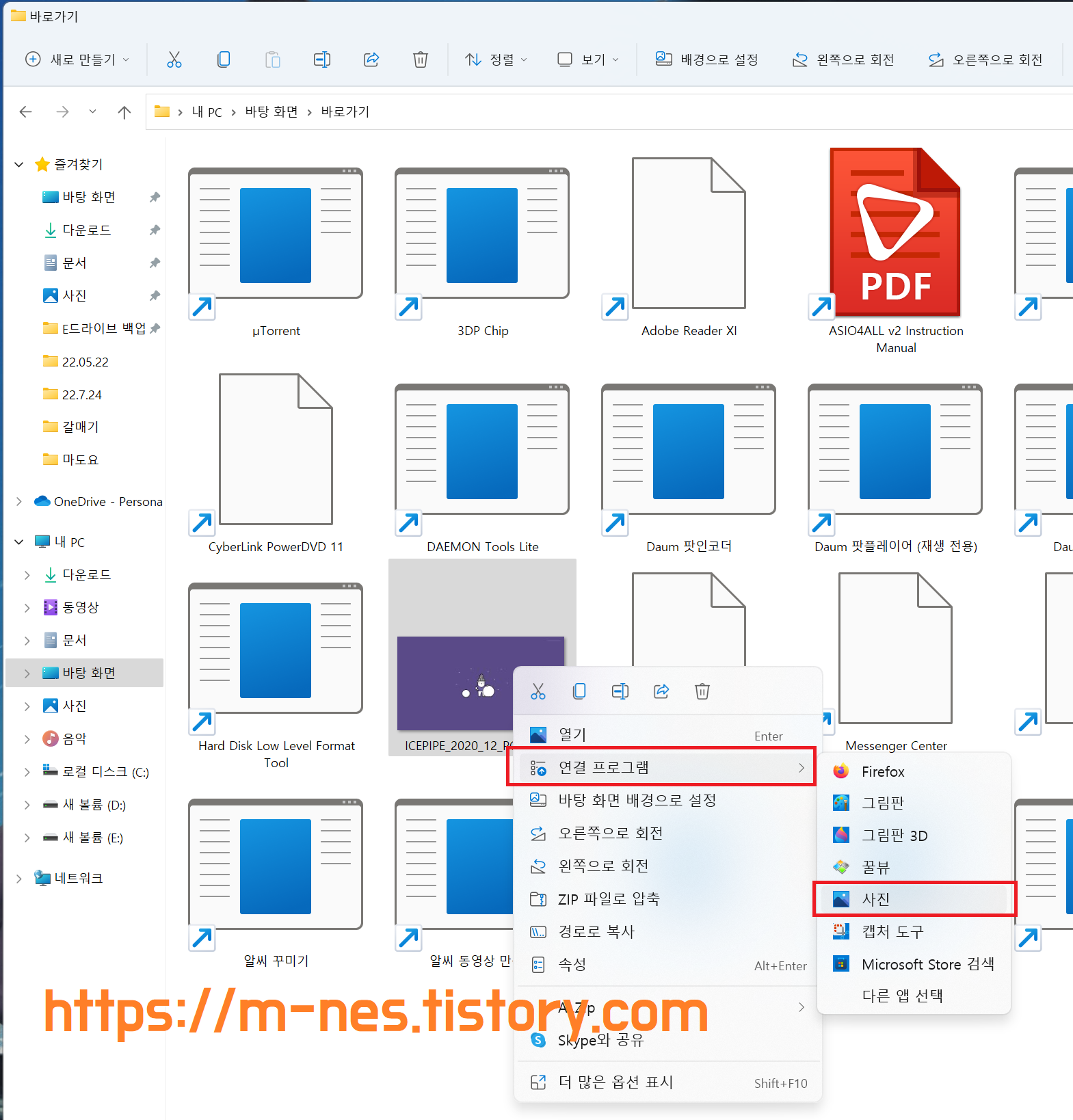1073x1120 pixels.
Task: Open with 그림판 3D from submenu
Action: (914, 835)
